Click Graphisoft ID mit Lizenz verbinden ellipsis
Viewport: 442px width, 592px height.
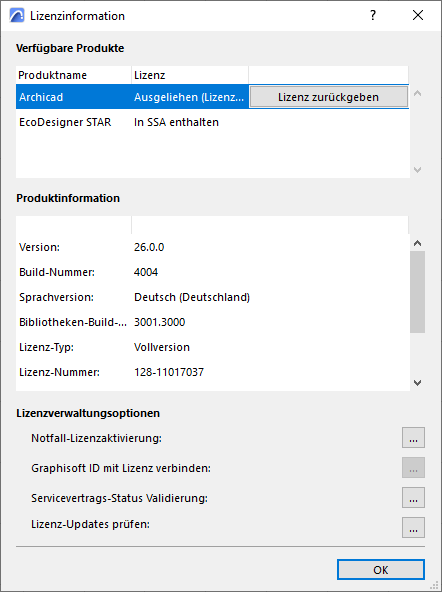413,467
